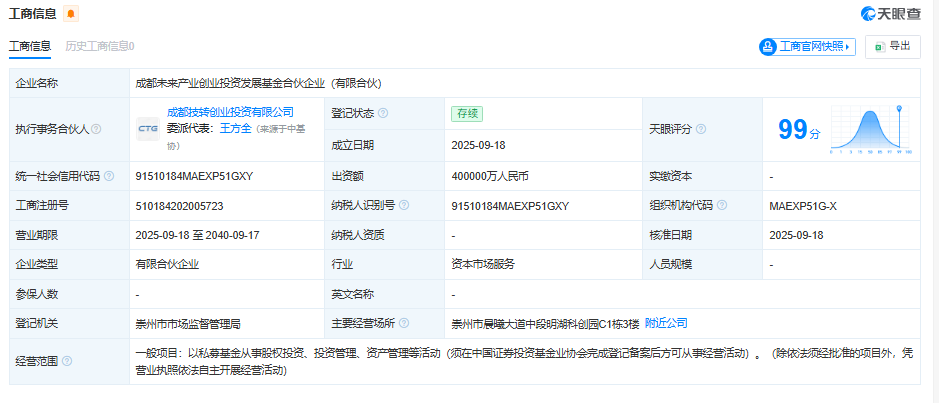
Task: Open representative 王方全 profile link
Action: [235, 129]
